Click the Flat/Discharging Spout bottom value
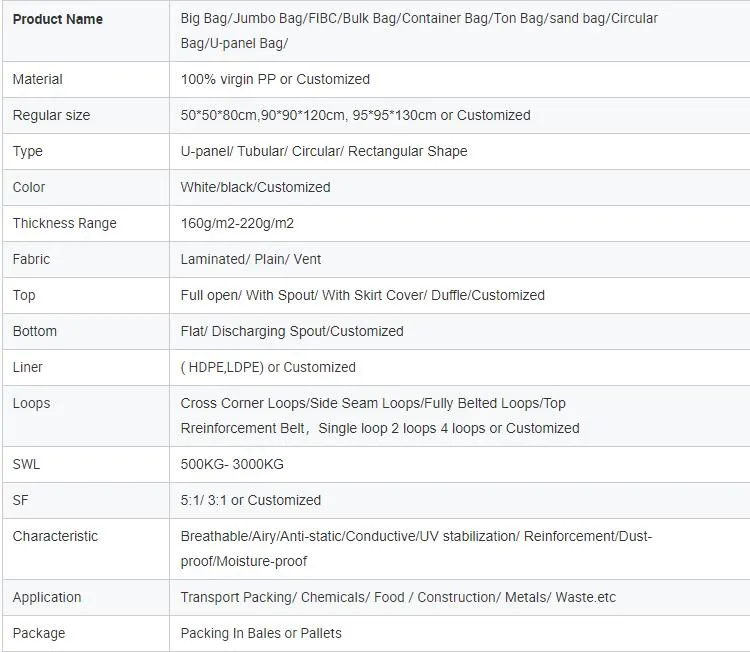750x652 pixels. click(x=292, y=331)
